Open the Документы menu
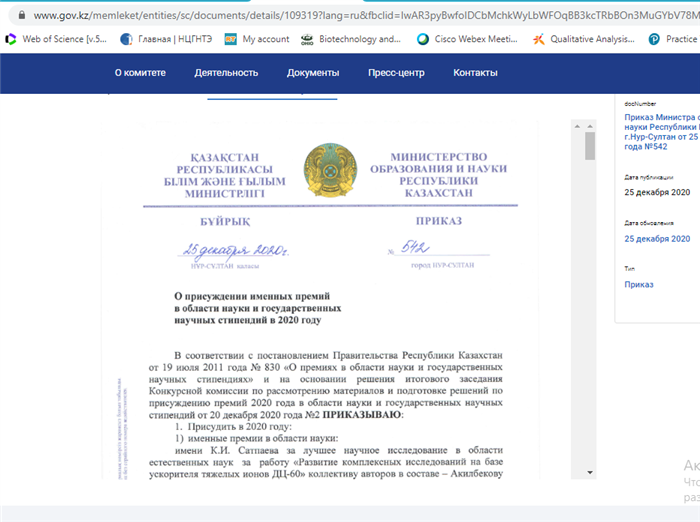This screenshot has height=522, width=700. pos(313,73)
